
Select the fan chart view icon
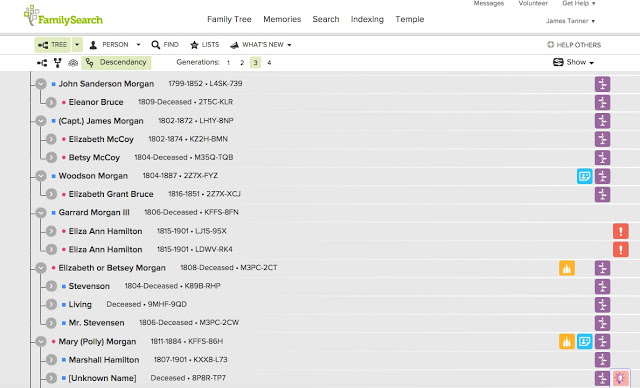[73, 63]
